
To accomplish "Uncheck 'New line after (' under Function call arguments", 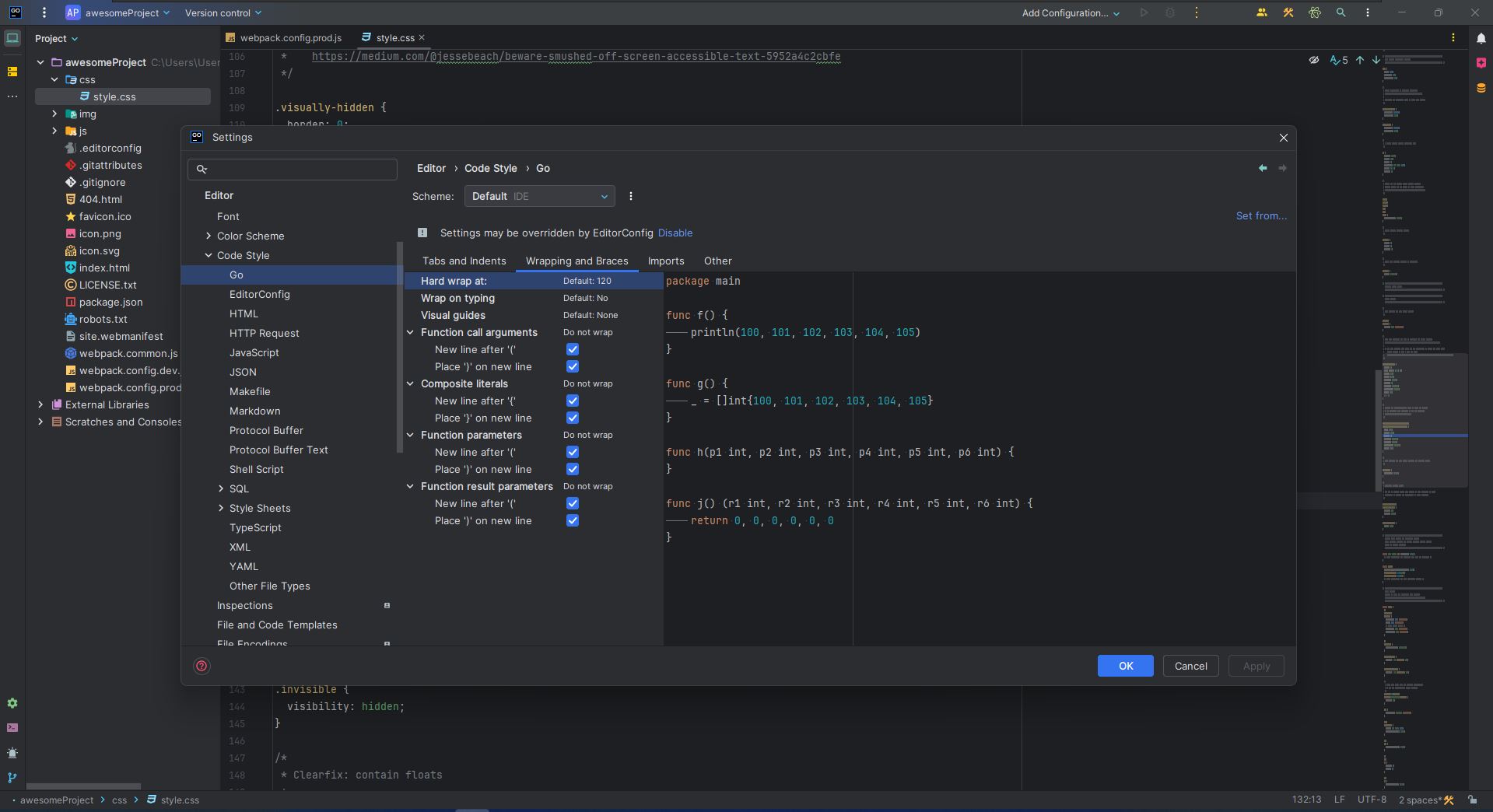I will 573,349.
